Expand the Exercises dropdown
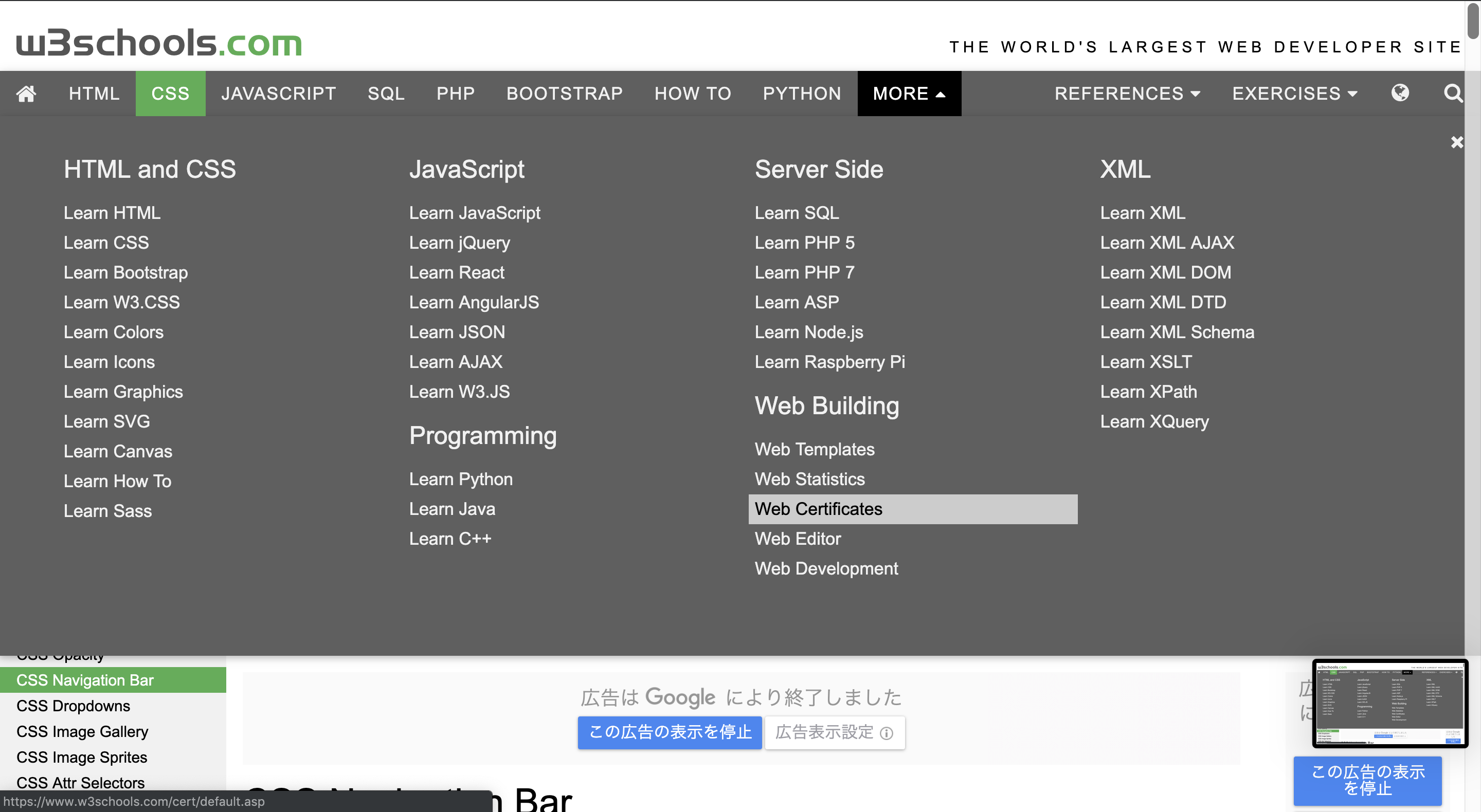This screenshot has width=1481, height=812. [x=1295, y=93]
